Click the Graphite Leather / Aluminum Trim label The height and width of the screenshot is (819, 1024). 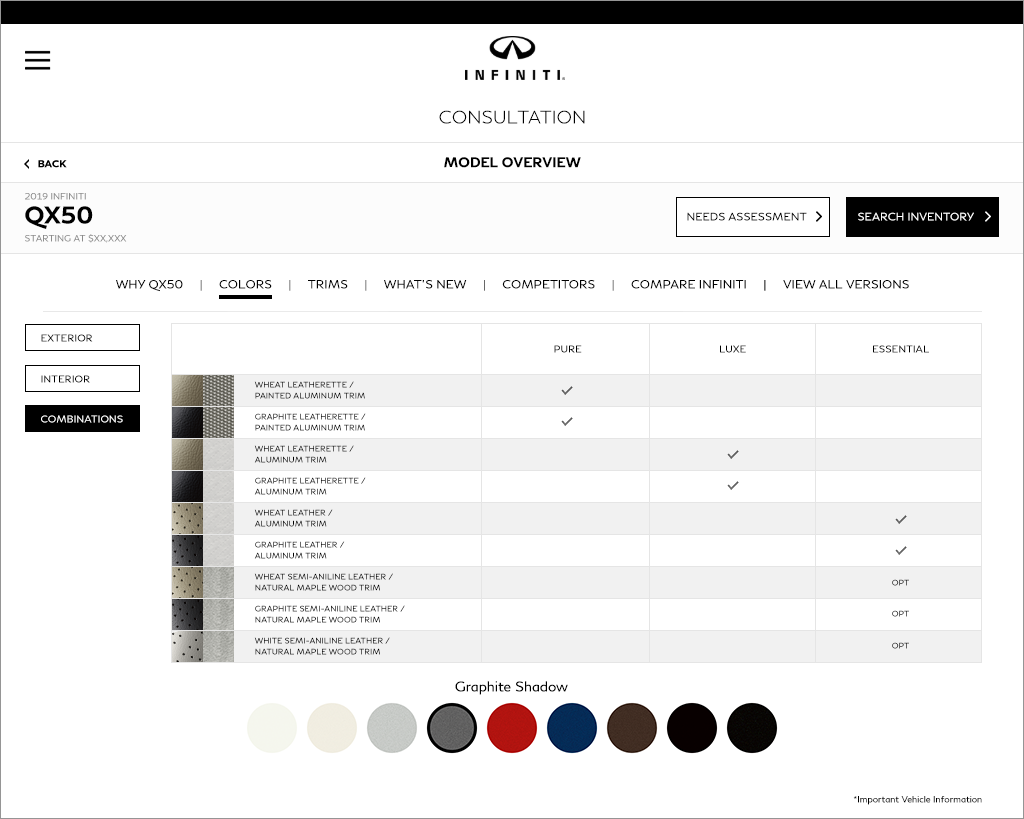coord(299,550)
